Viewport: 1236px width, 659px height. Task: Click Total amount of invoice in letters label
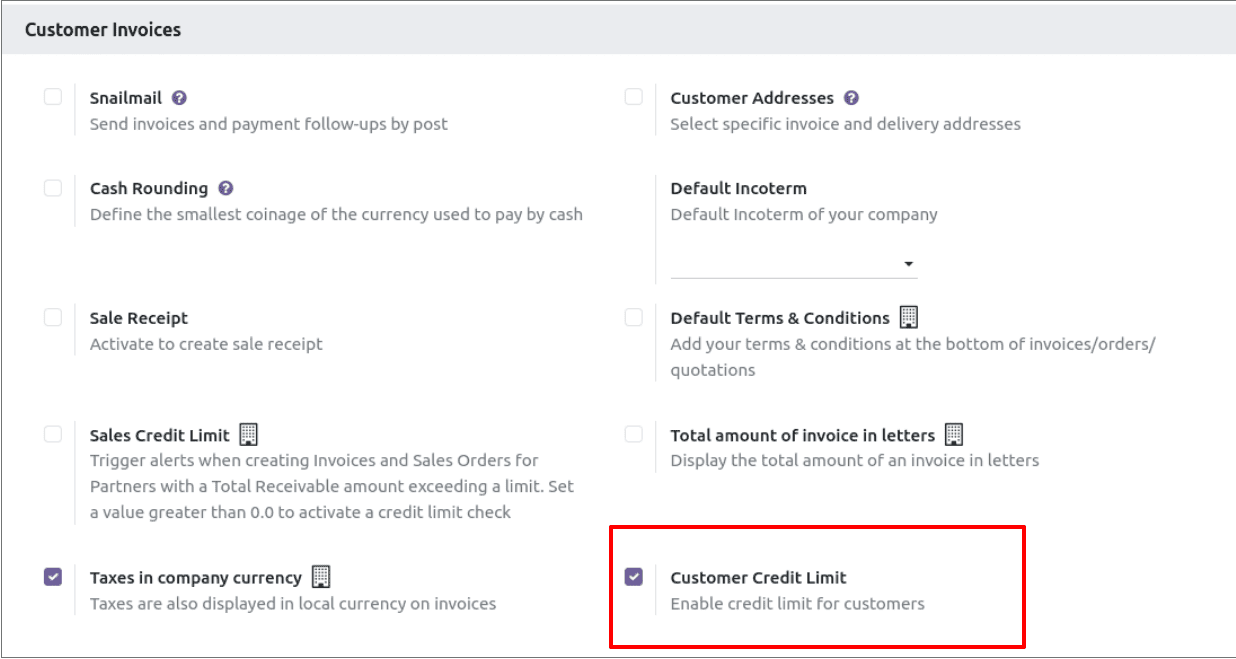803,435
